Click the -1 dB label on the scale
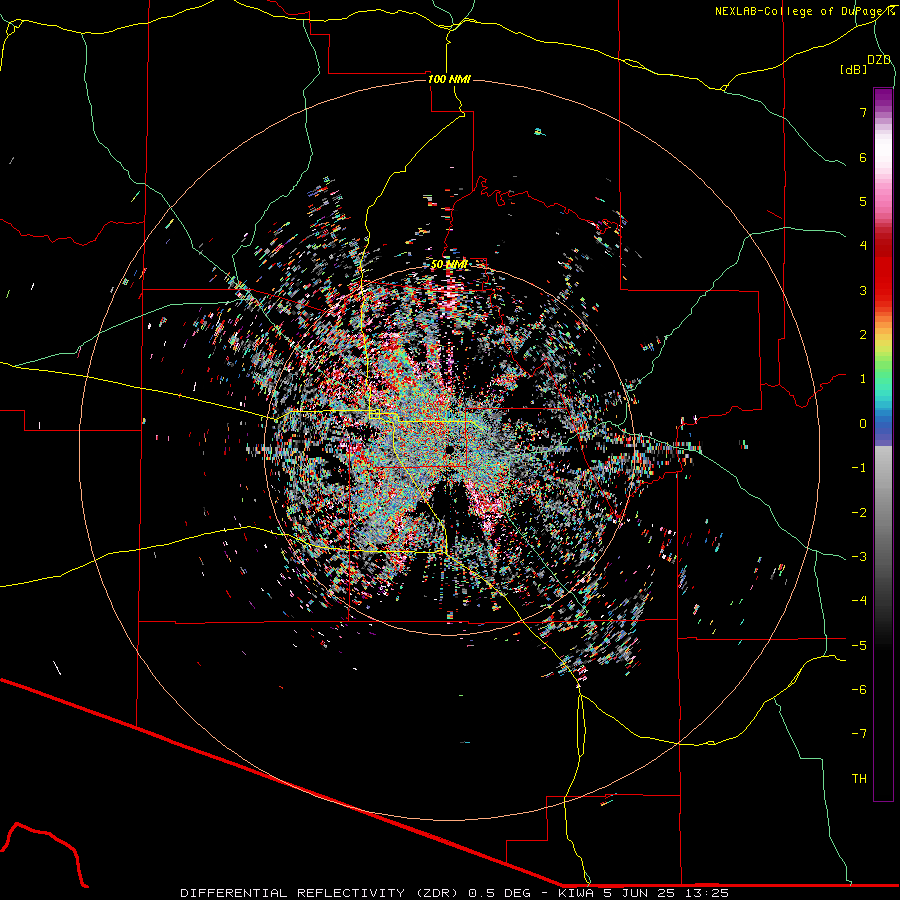The width and height of the screenshot is (900, 900). point(859,468)
